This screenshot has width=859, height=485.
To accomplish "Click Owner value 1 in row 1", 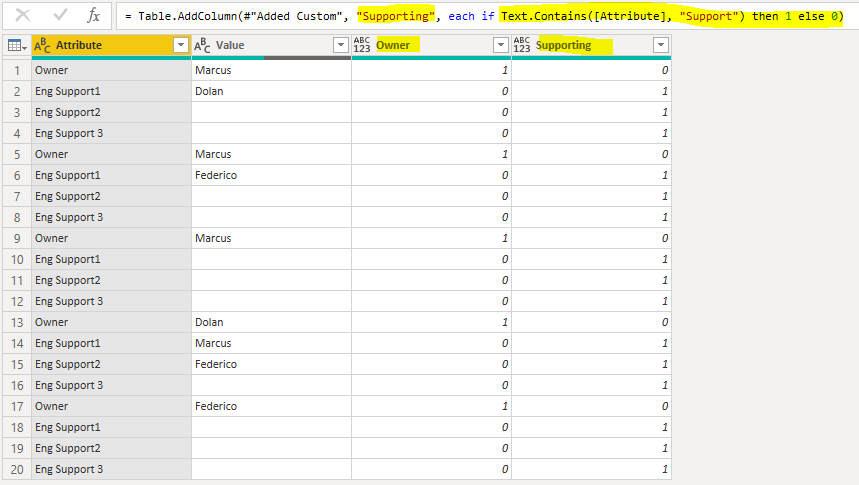I will point(431,70).
